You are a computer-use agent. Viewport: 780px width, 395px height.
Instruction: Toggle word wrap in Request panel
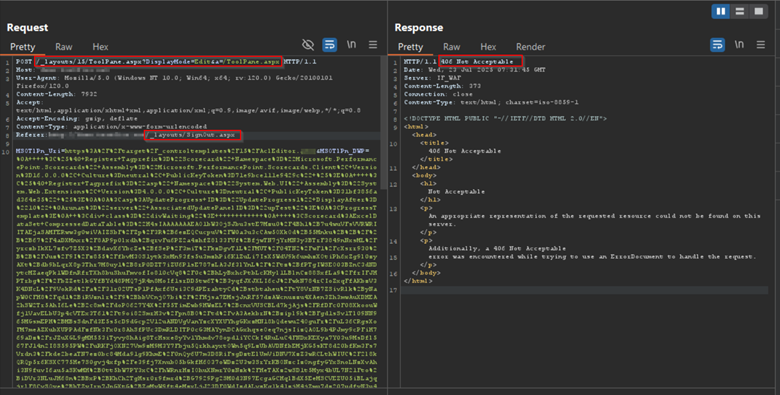(x=329, y=45)
